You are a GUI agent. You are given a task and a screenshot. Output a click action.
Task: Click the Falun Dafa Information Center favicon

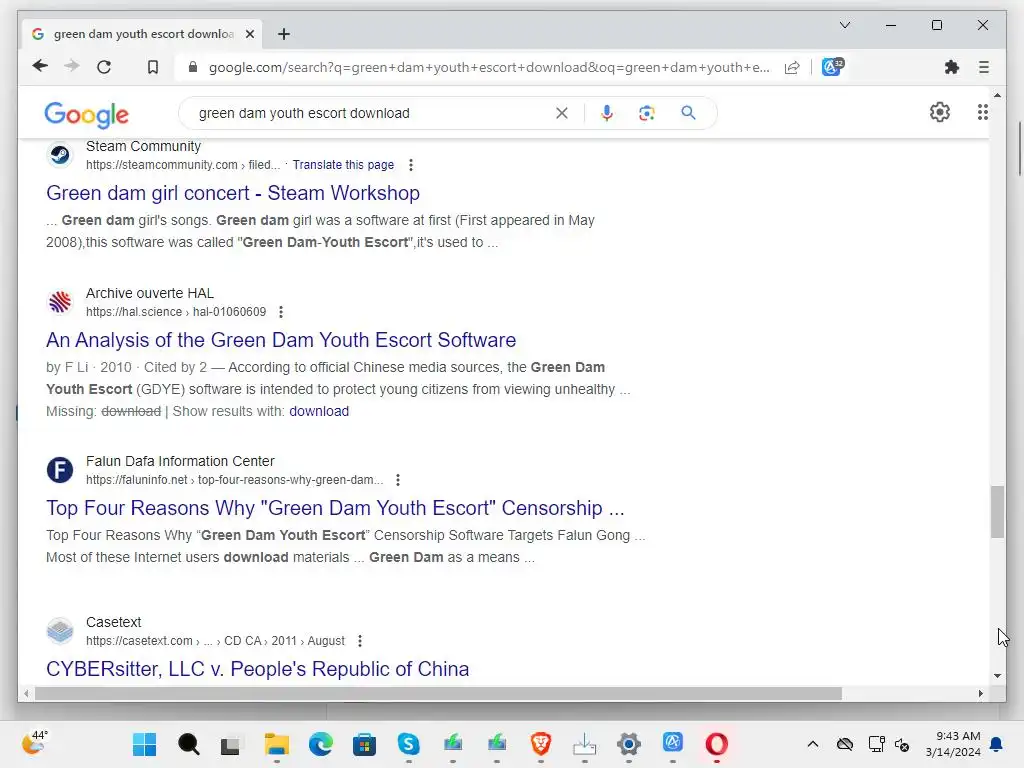[x=60, y=470]
